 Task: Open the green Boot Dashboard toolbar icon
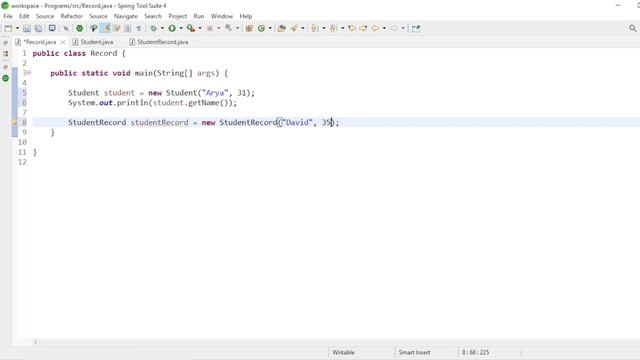(x=80, y=28)
